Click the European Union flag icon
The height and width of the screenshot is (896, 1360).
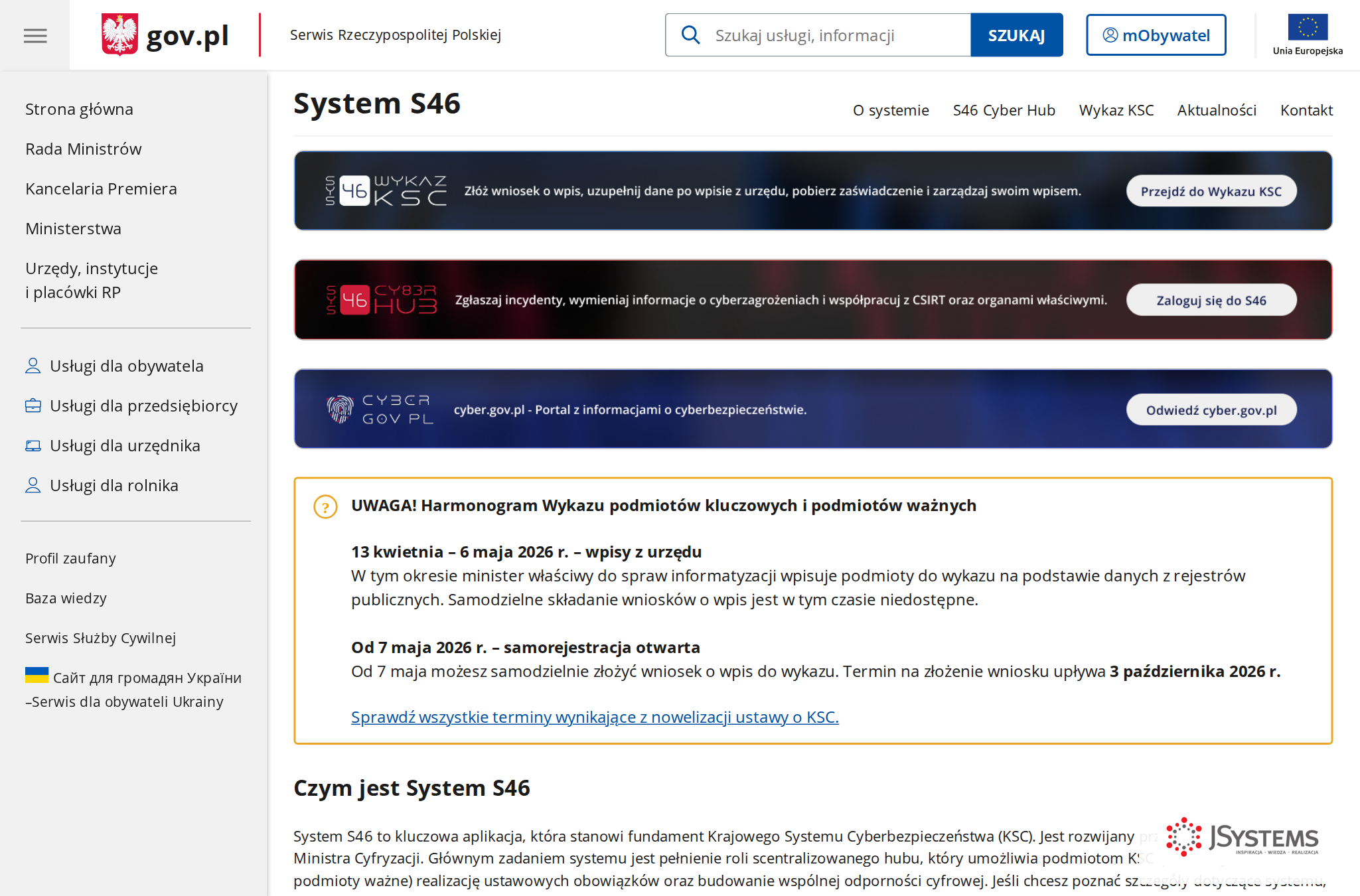point(1308,27)
